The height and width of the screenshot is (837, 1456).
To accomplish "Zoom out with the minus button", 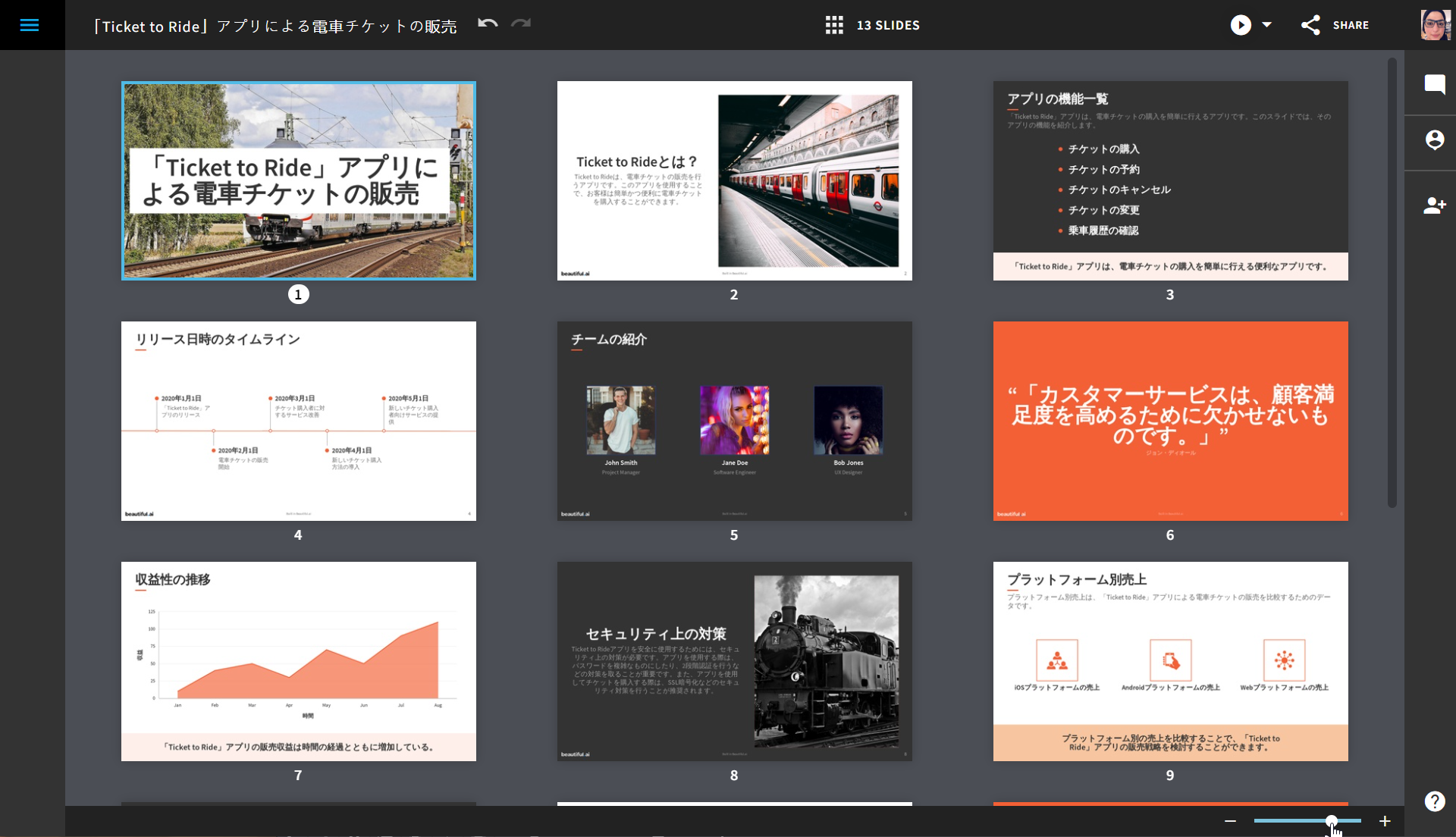I will [x=1230, y=821].
